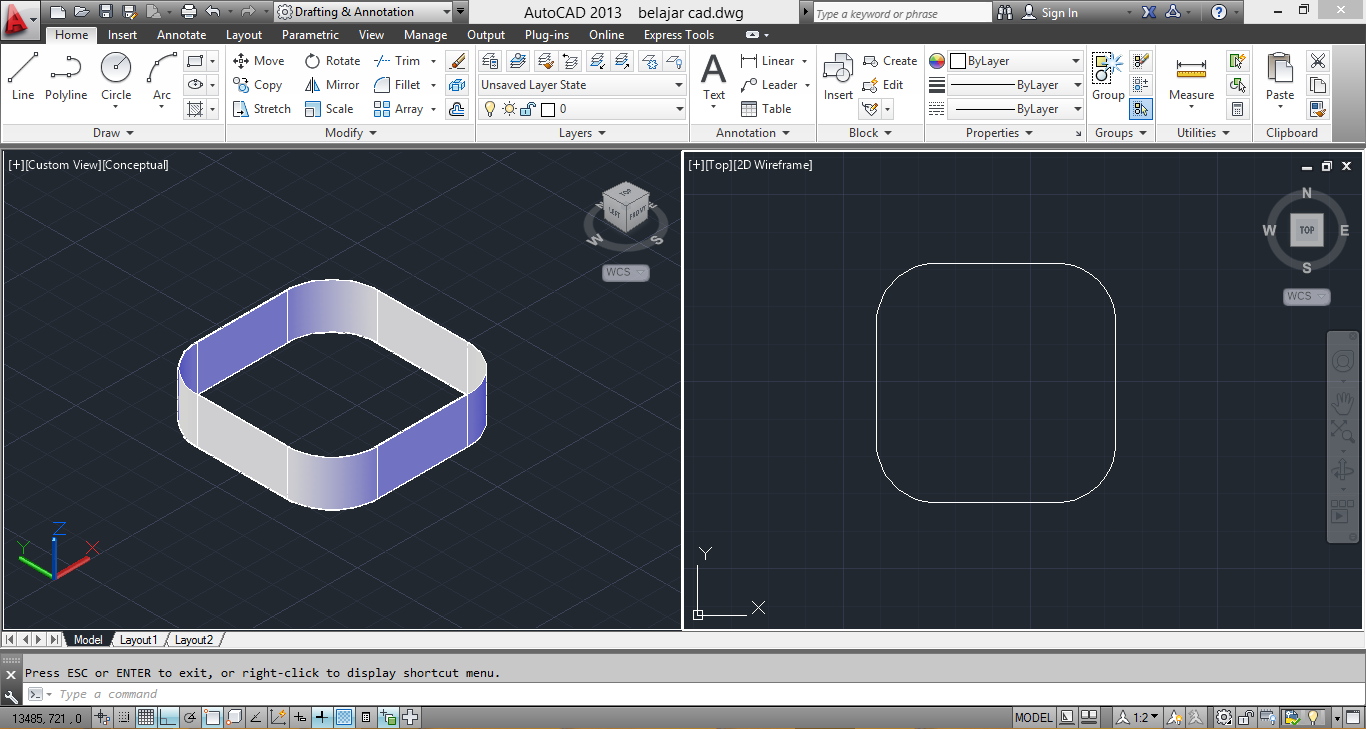Select the Circle tool

(x=116, y=77)
